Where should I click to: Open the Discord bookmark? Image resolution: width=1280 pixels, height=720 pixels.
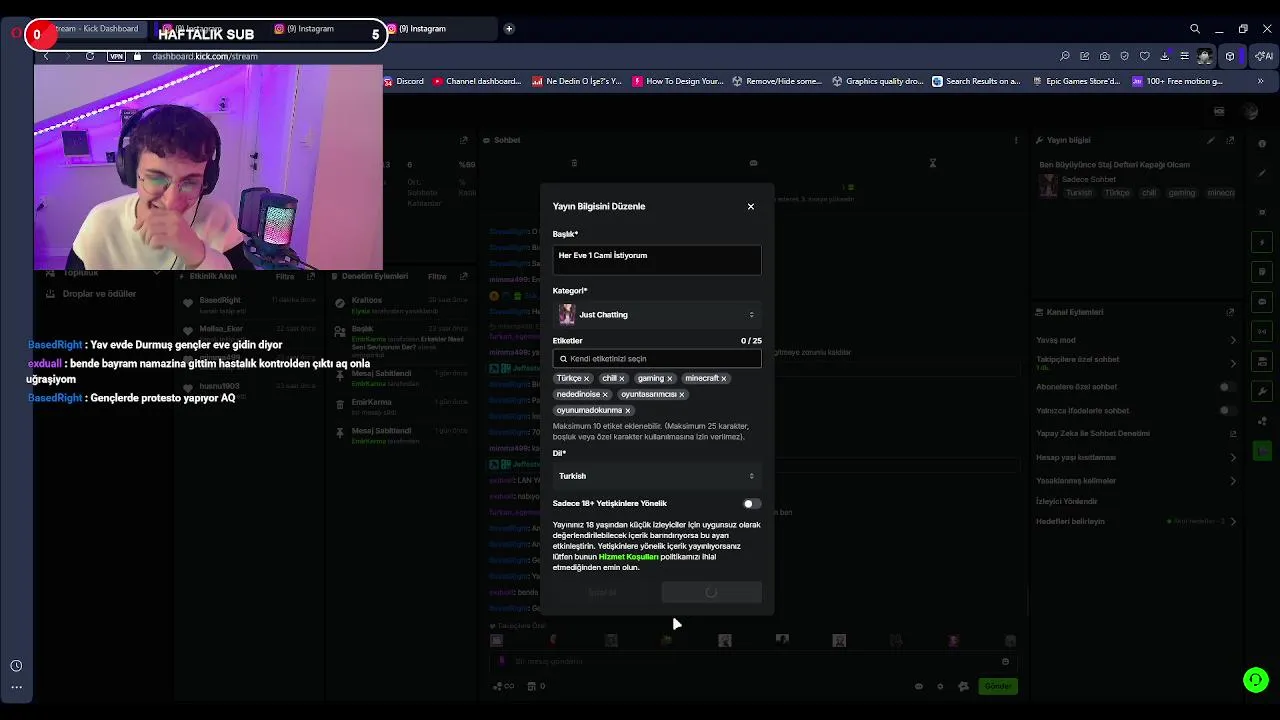(x=404, y=81)
